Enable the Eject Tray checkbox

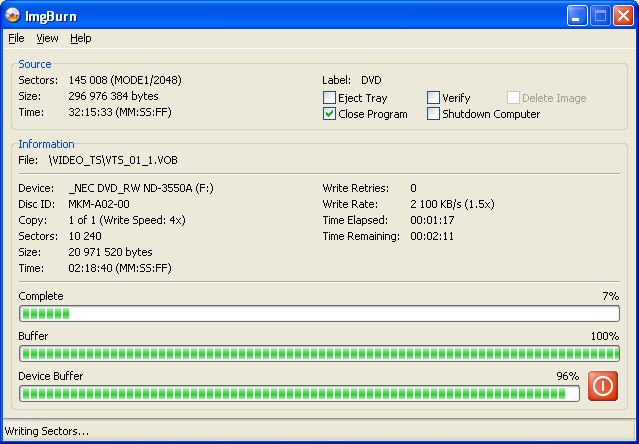pyautogui.click(x=329, y=98)
